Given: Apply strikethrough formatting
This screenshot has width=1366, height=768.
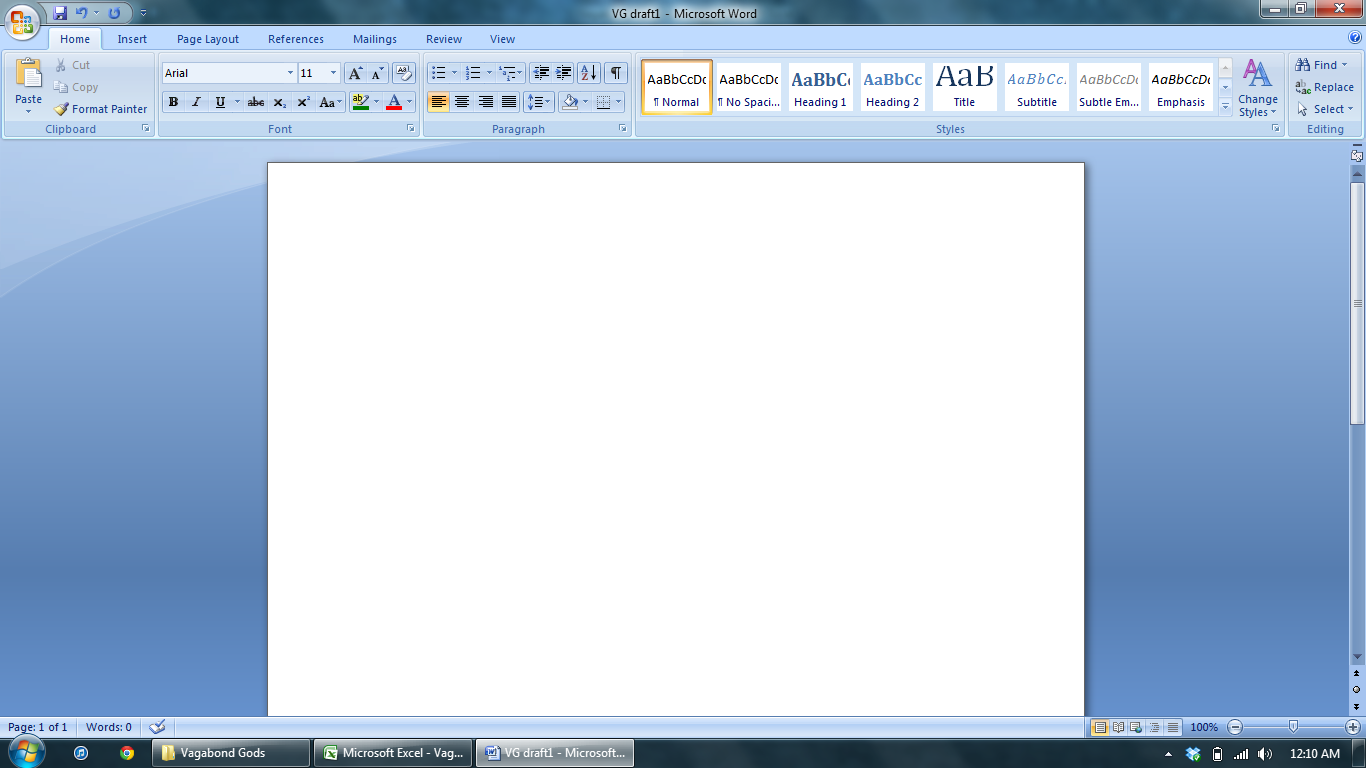Looking at the screenshot, I should tap(256, 102).
